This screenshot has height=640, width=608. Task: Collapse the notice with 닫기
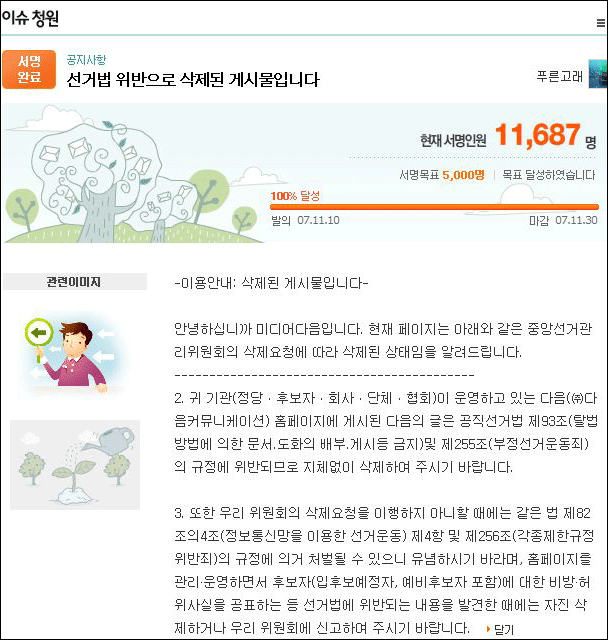tap(504, 629)
